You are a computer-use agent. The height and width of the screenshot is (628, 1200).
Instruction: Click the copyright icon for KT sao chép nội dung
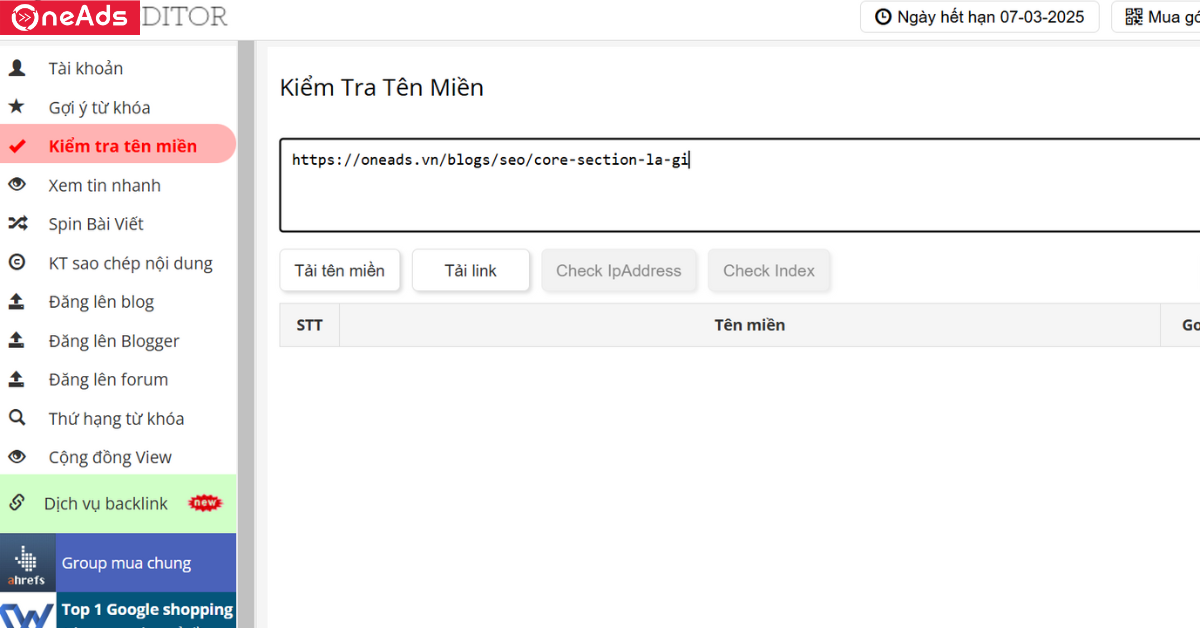[x=16, y=263]
